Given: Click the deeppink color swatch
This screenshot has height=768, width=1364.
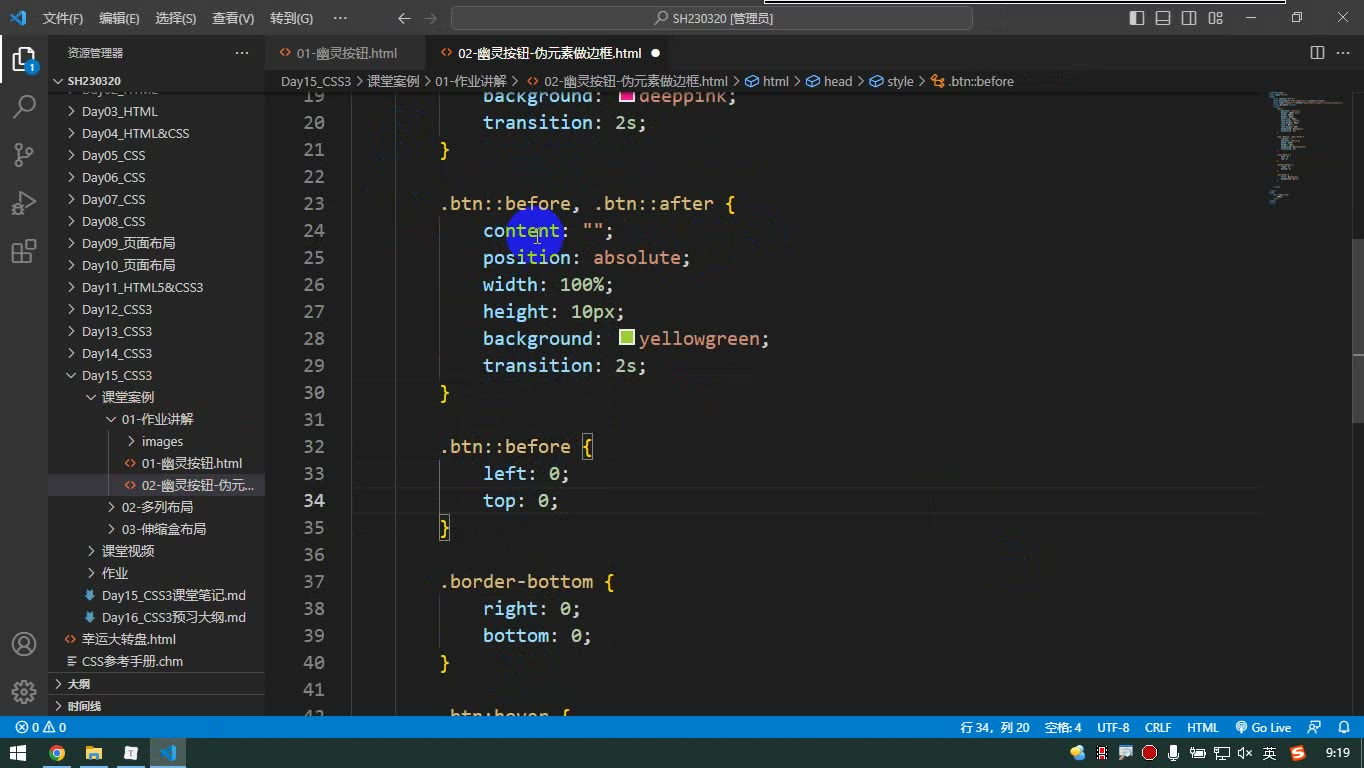Looking at the screenshot, I should [x=627, y=97].
